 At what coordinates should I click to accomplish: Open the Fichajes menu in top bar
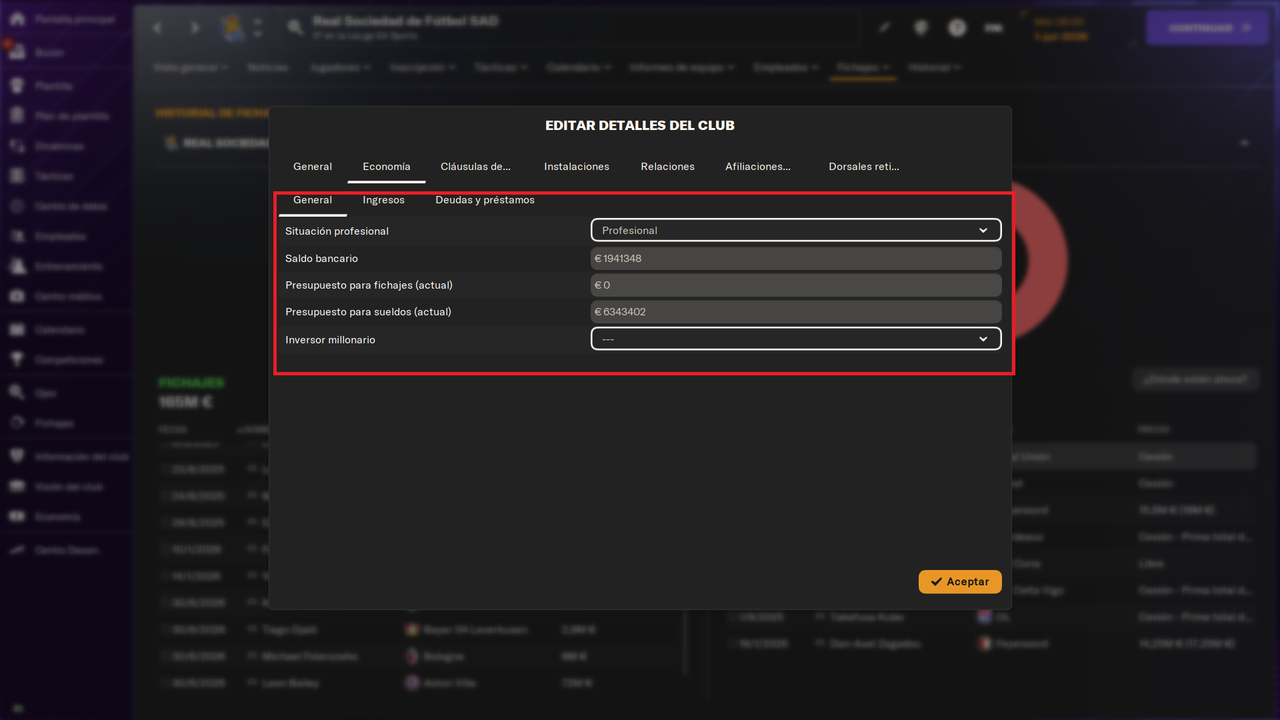tap(863, 68)
